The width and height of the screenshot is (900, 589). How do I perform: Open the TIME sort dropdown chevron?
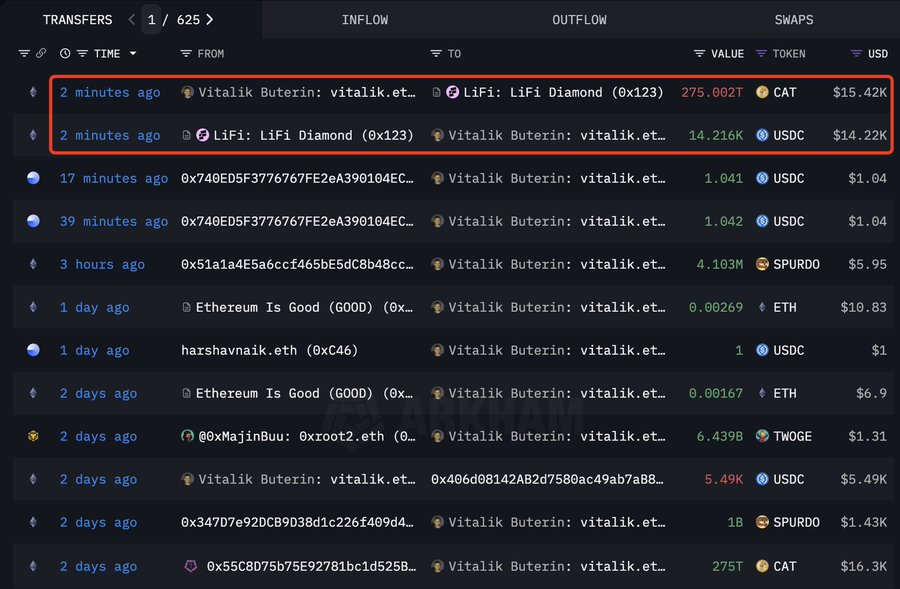[x=132, y=54]
